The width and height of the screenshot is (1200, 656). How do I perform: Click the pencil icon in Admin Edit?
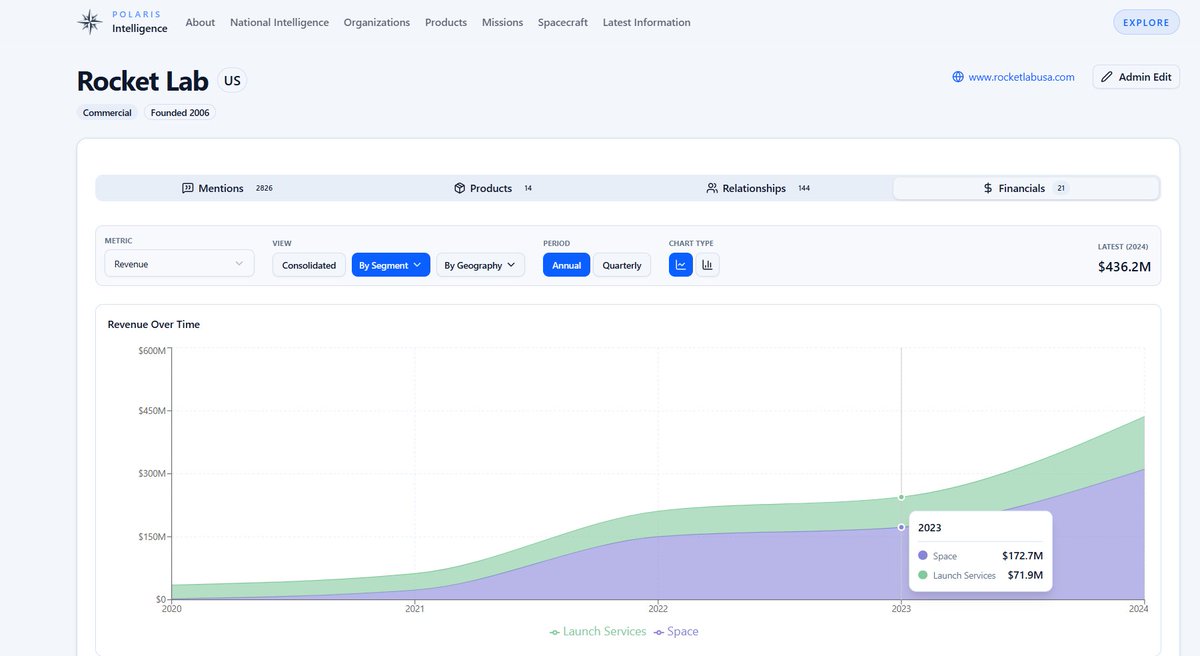coord(1107,77)
